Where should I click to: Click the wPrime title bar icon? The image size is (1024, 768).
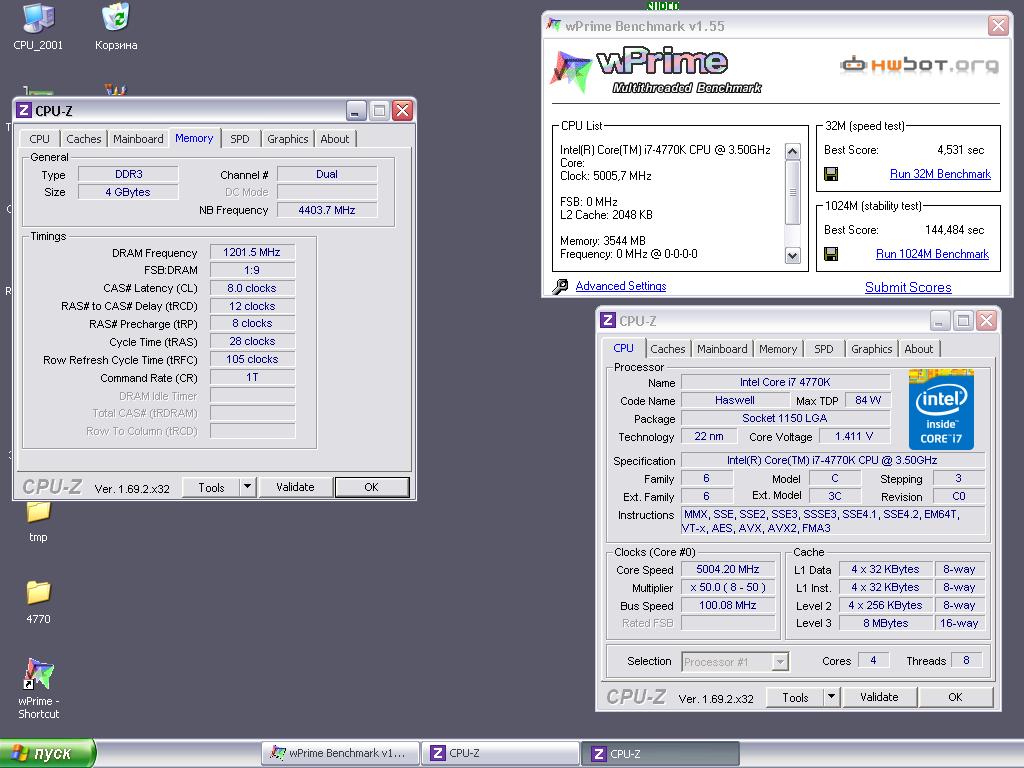point(554,25)
